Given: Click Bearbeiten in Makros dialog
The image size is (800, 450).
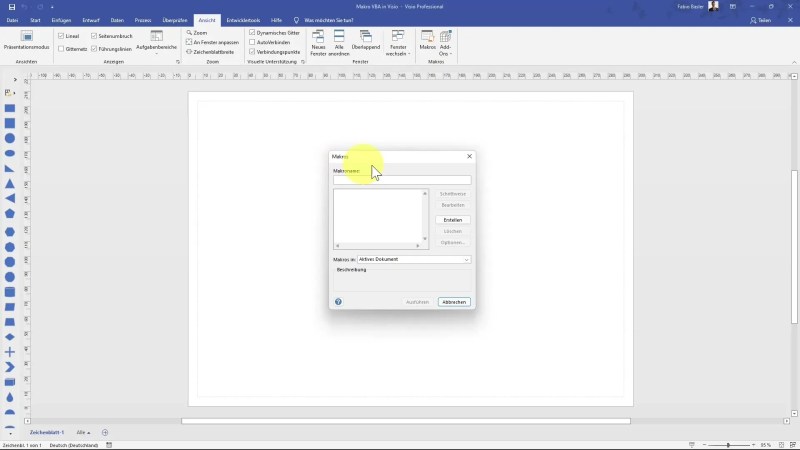Looking at the screenshot, I should point(453,205).
